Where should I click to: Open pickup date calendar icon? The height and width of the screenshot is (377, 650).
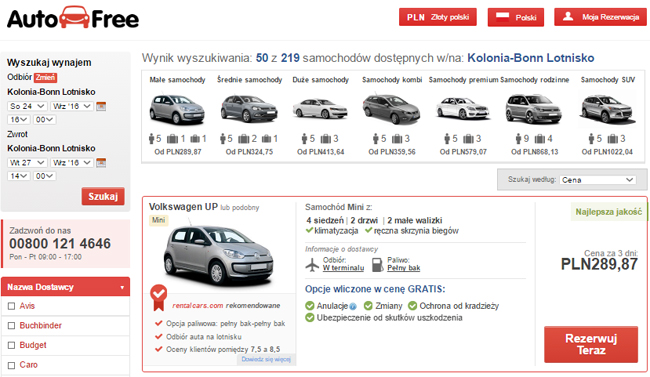pos(101,106)
